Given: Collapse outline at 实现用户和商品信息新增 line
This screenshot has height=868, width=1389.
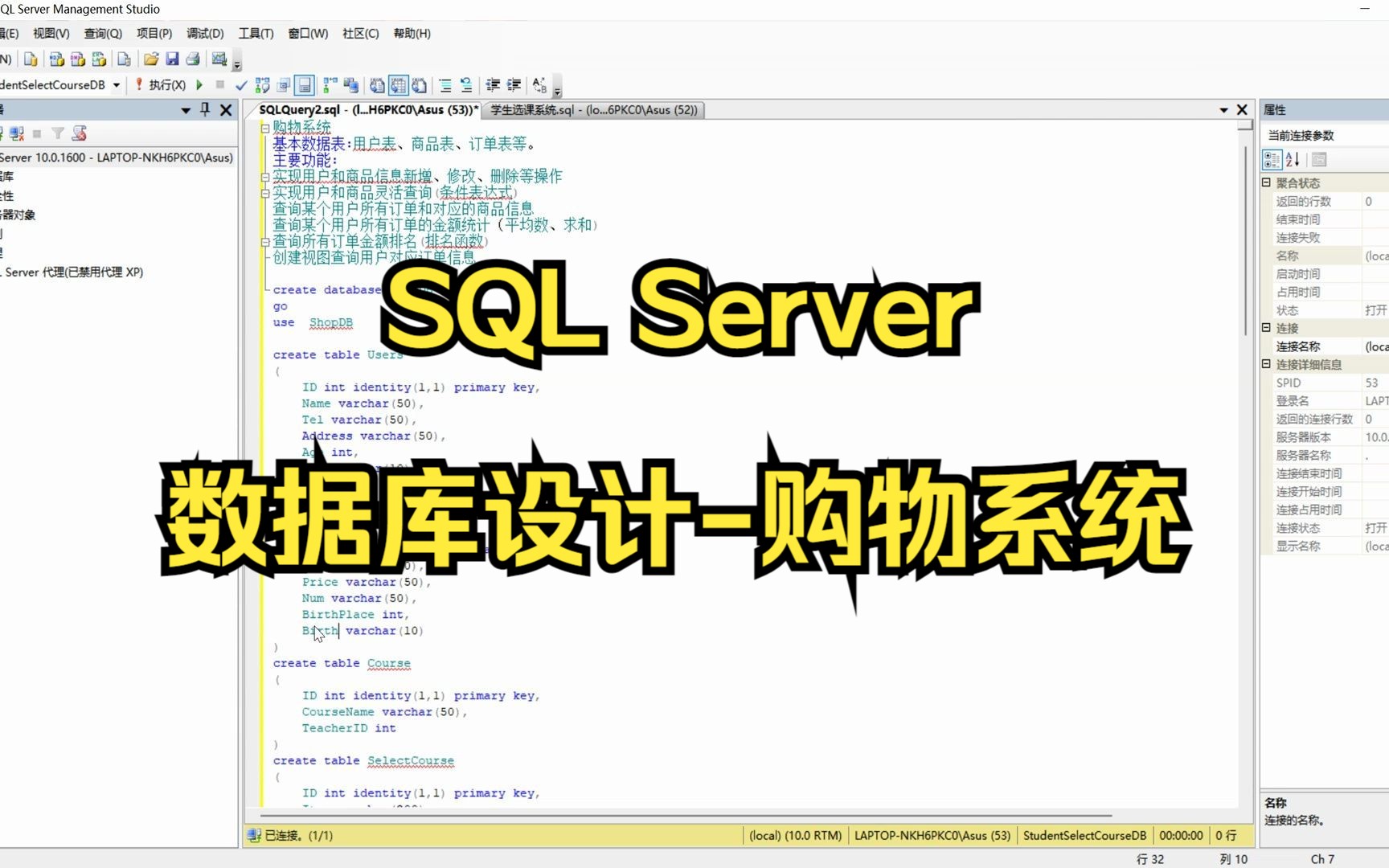Looking at the screenshot, I should (x=264, y=177).
